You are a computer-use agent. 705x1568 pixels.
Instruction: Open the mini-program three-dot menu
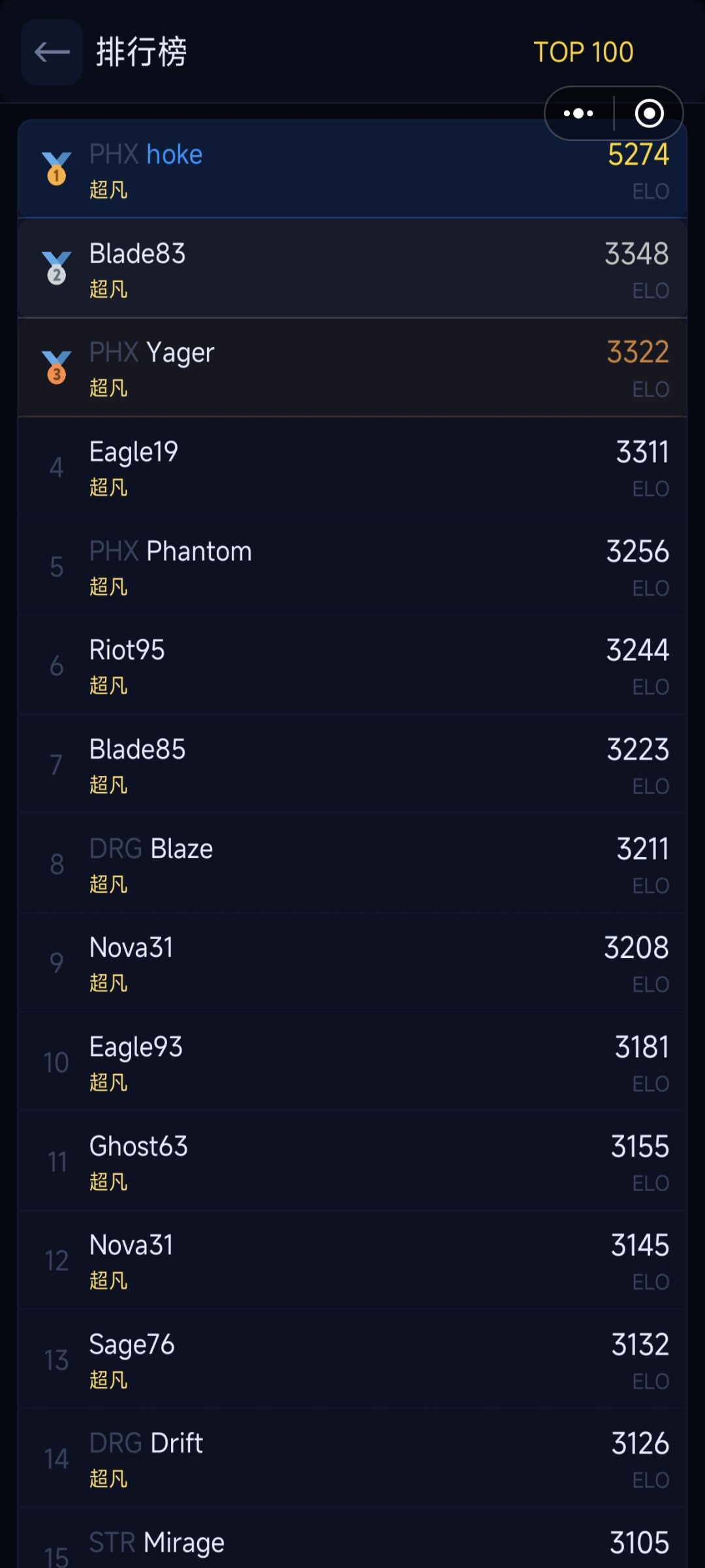pos(578,114)
